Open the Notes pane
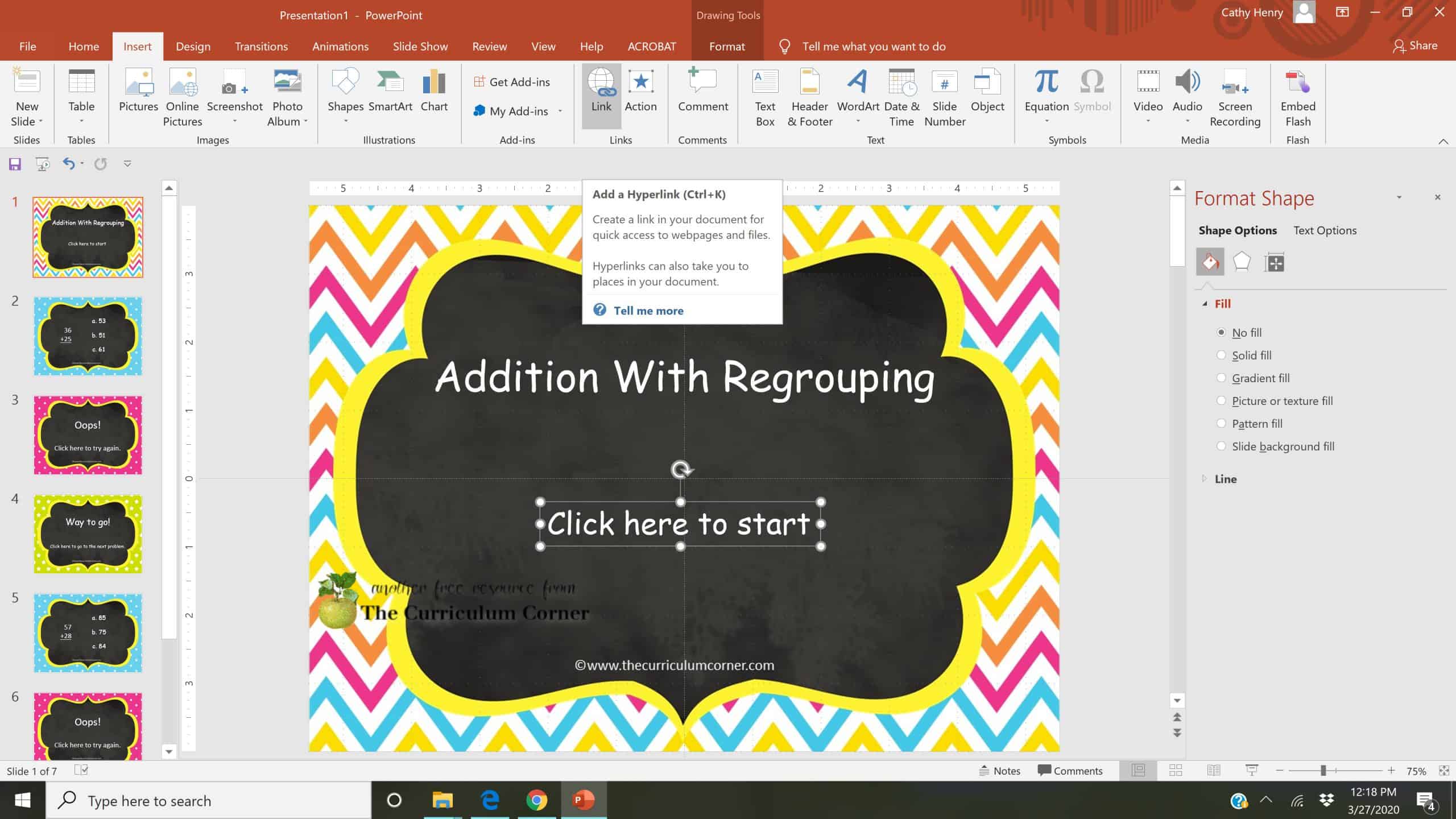The height and width of the screenshot is (819, 1456). point(1002,770)
